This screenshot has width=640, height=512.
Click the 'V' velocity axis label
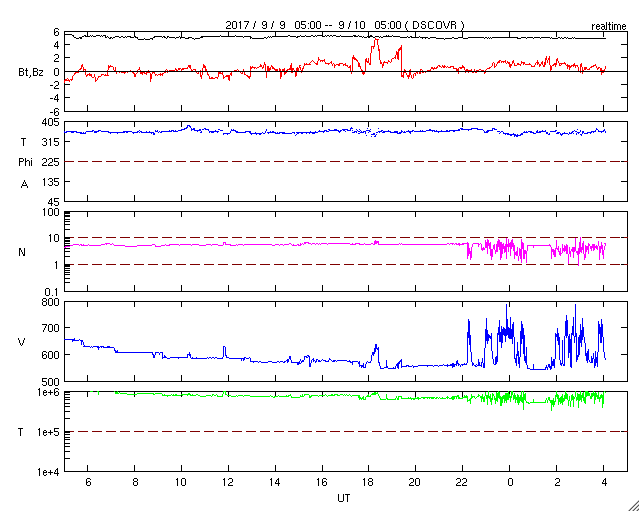click(22, 342)
